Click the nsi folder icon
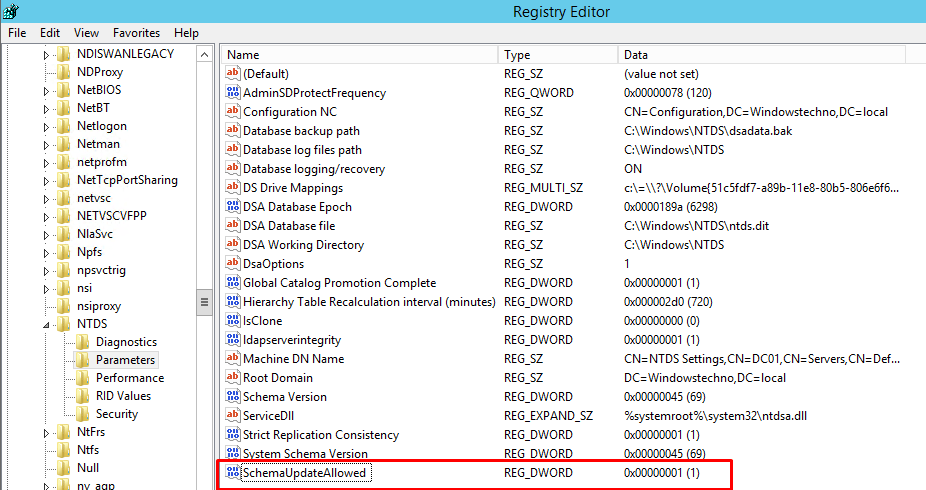The width and height of the screenshot is (926, 490). (63, 288)
